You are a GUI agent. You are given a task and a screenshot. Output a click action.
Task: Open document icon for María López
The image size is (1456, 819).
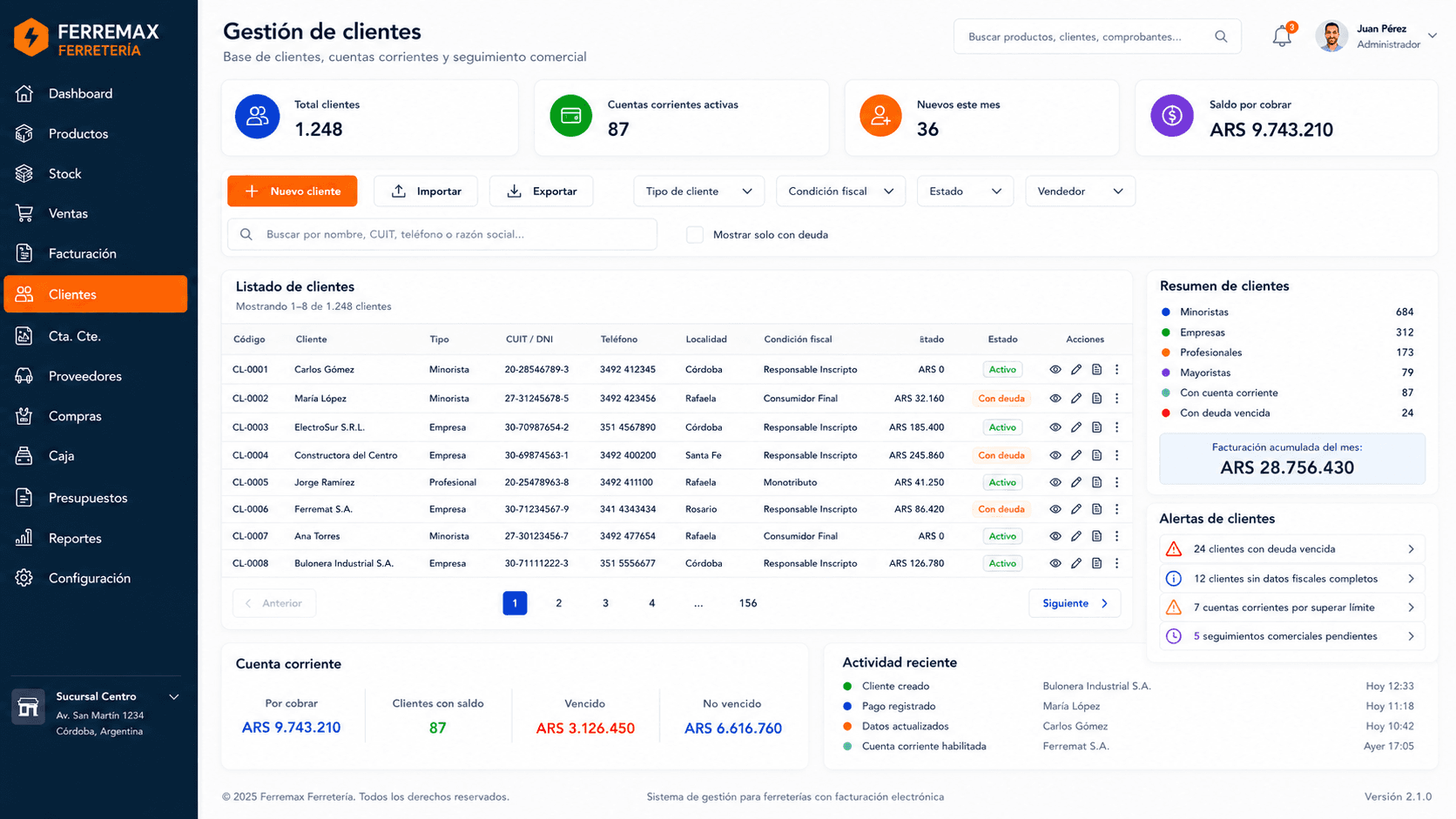pyautogui.click(x=1096, y=399)
